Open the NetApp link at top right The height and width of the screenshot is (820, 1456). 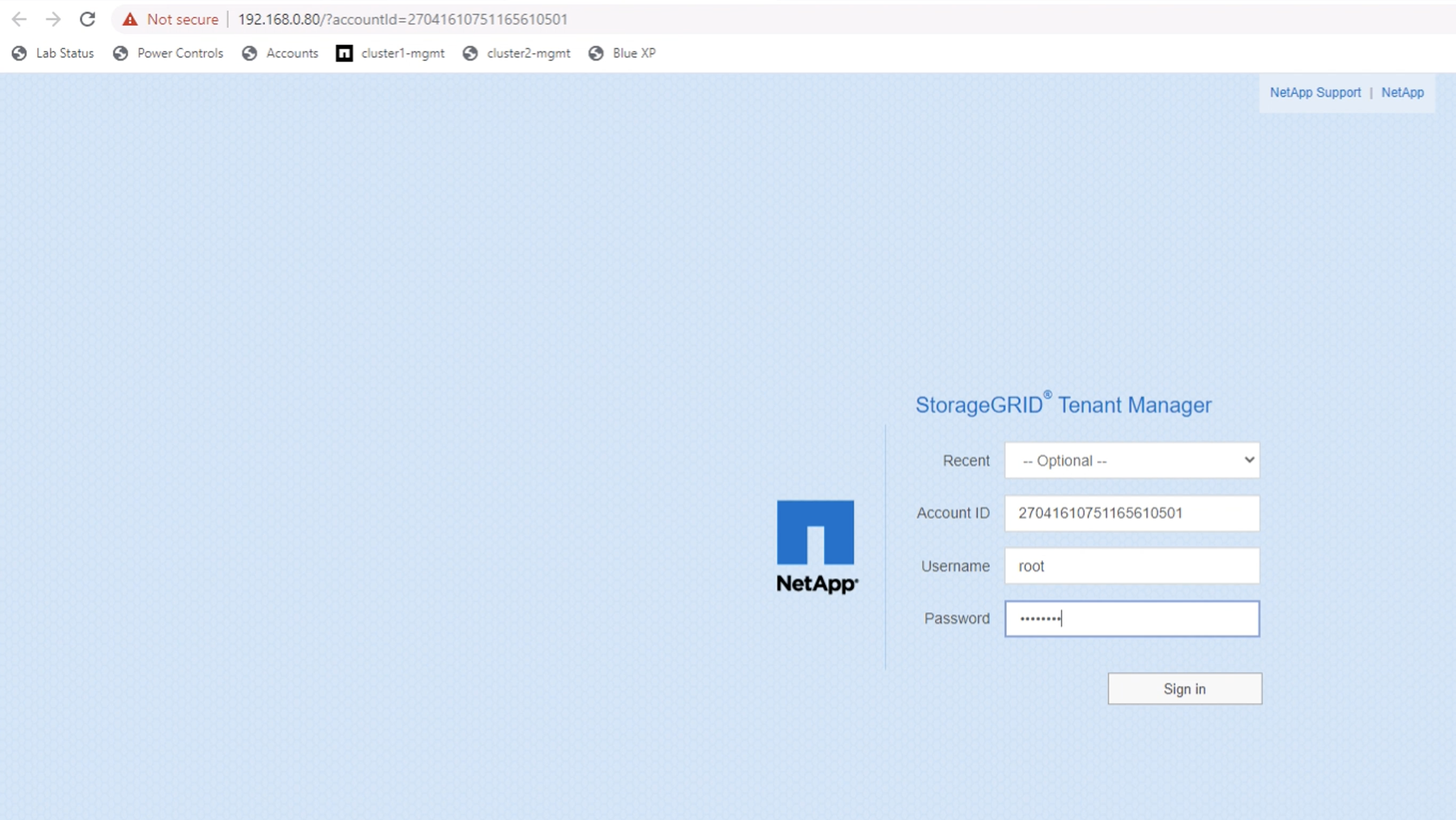(x=1402, y=93)
